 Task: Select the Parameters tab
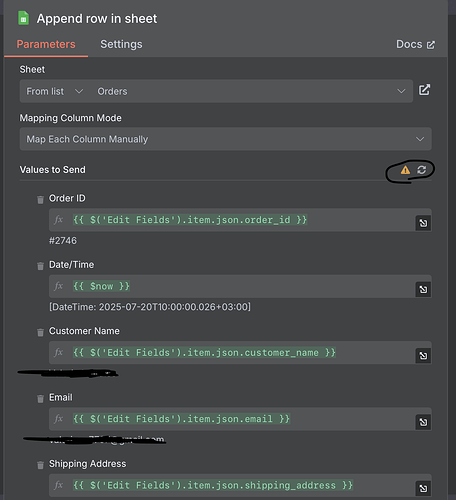[x=46, y=44]
